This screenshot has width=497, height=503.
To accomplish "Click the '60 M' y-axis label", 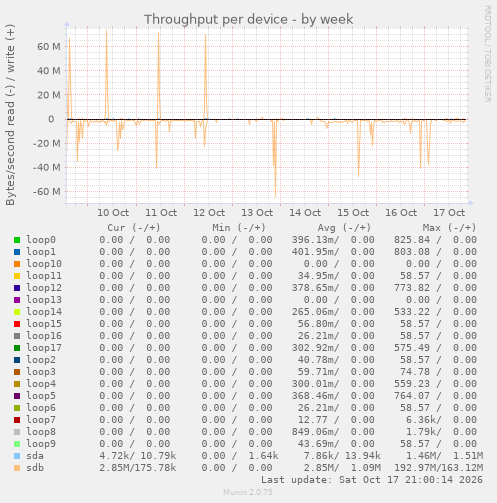I will click(49, 47).
